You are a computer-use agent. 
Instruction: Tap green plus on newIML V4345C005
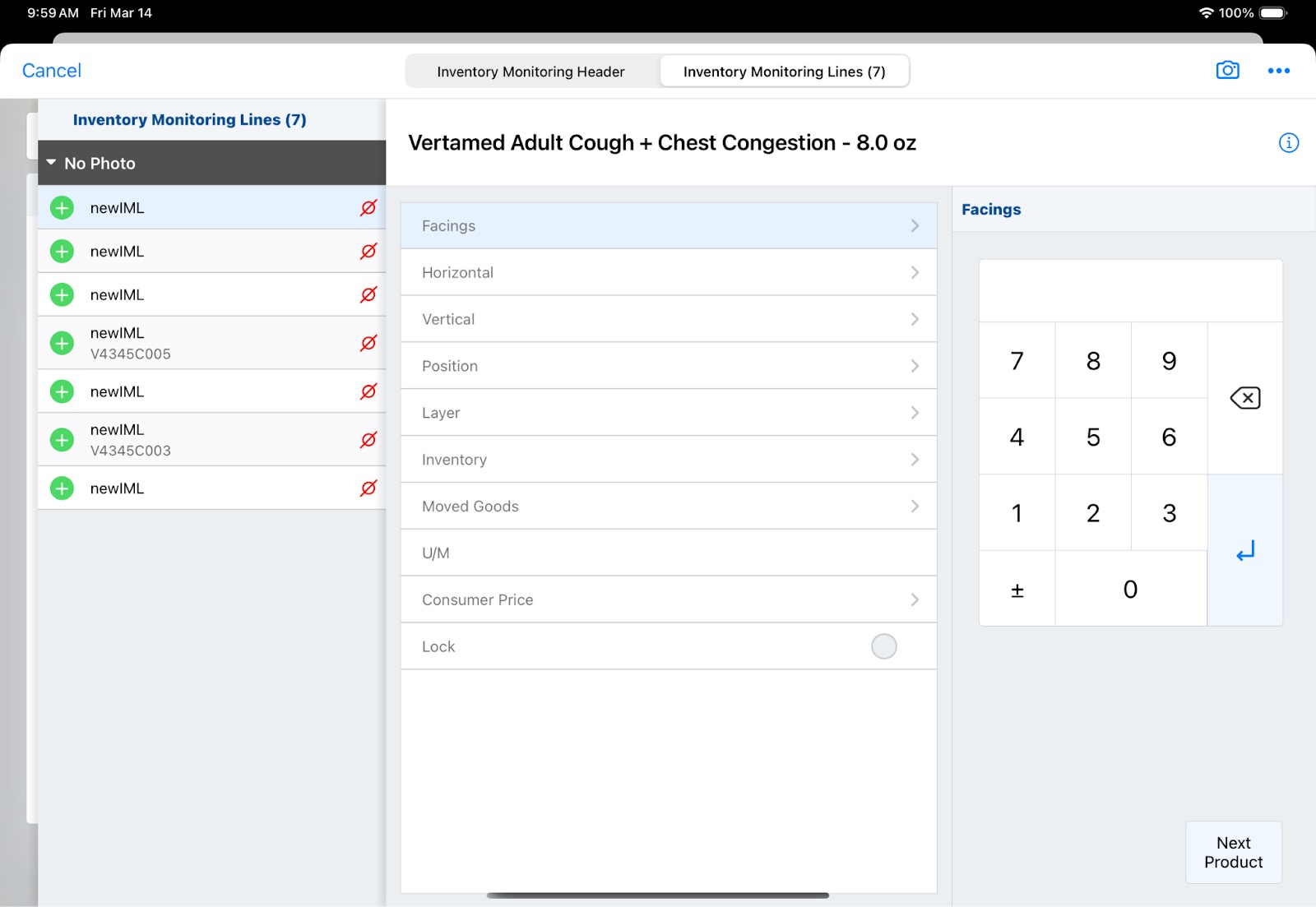tap(63, 343)
